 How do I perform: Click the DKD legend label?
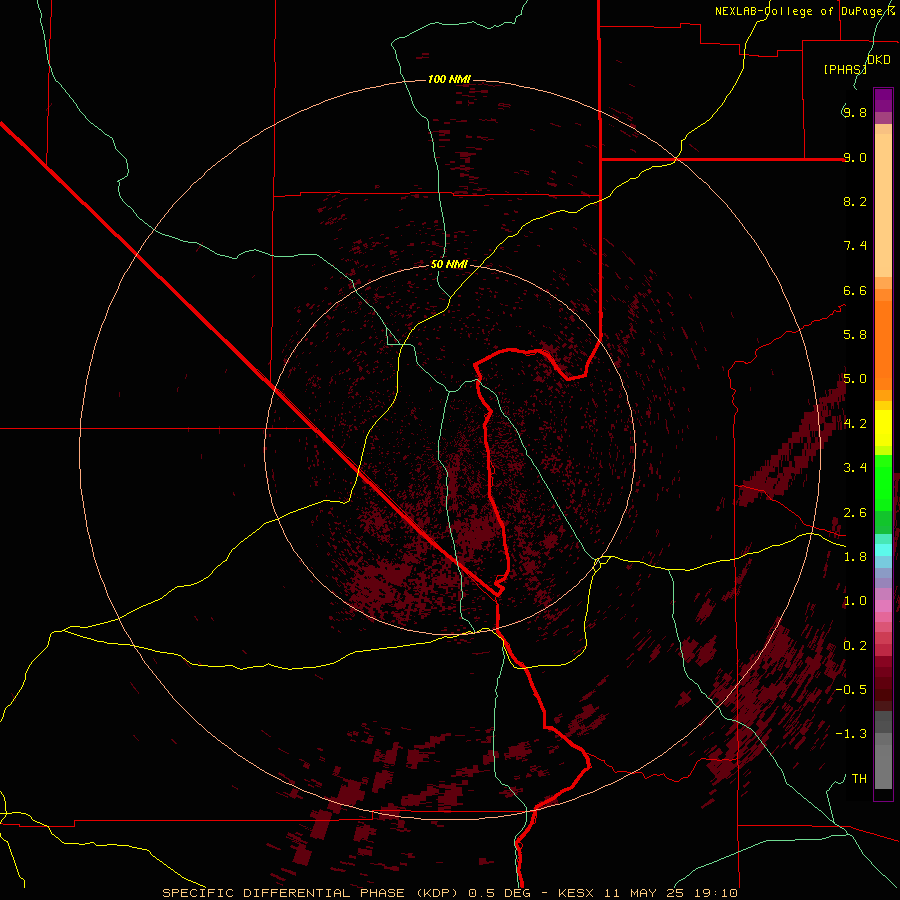879,60
